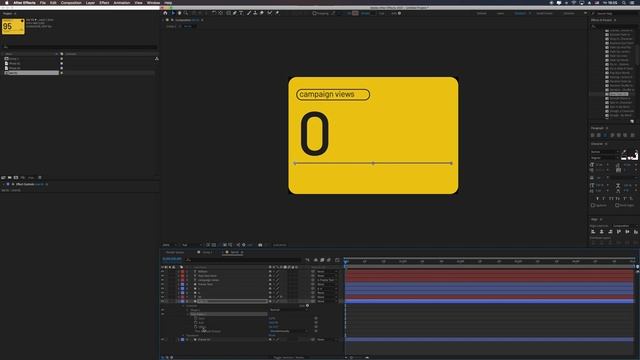Click the center-align text icon in Paragraph panel
Image resolution: width=640 pixels, height=360 pixels.
[599, 135]
